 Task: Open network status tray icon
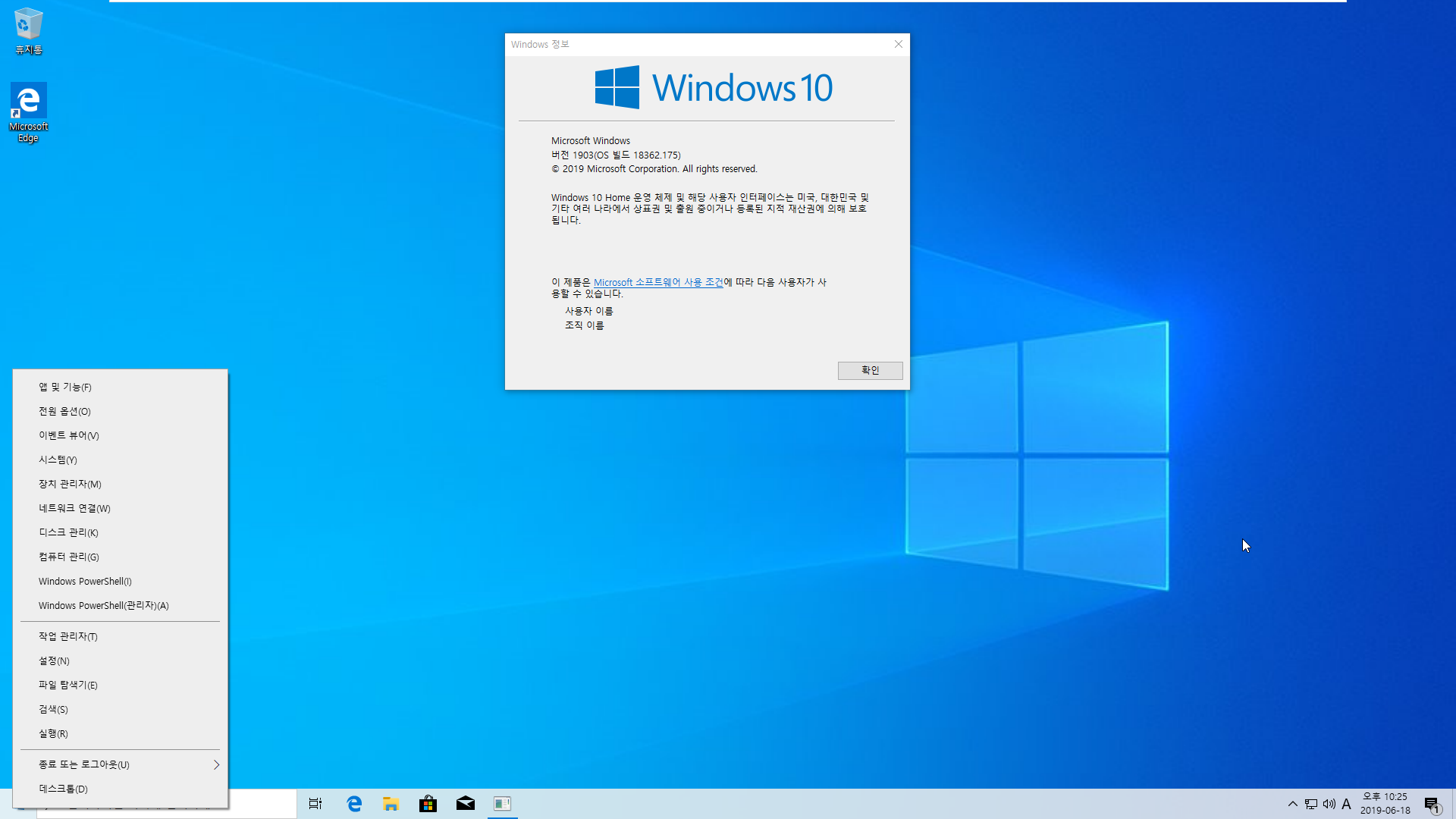tap(1311, 804)
